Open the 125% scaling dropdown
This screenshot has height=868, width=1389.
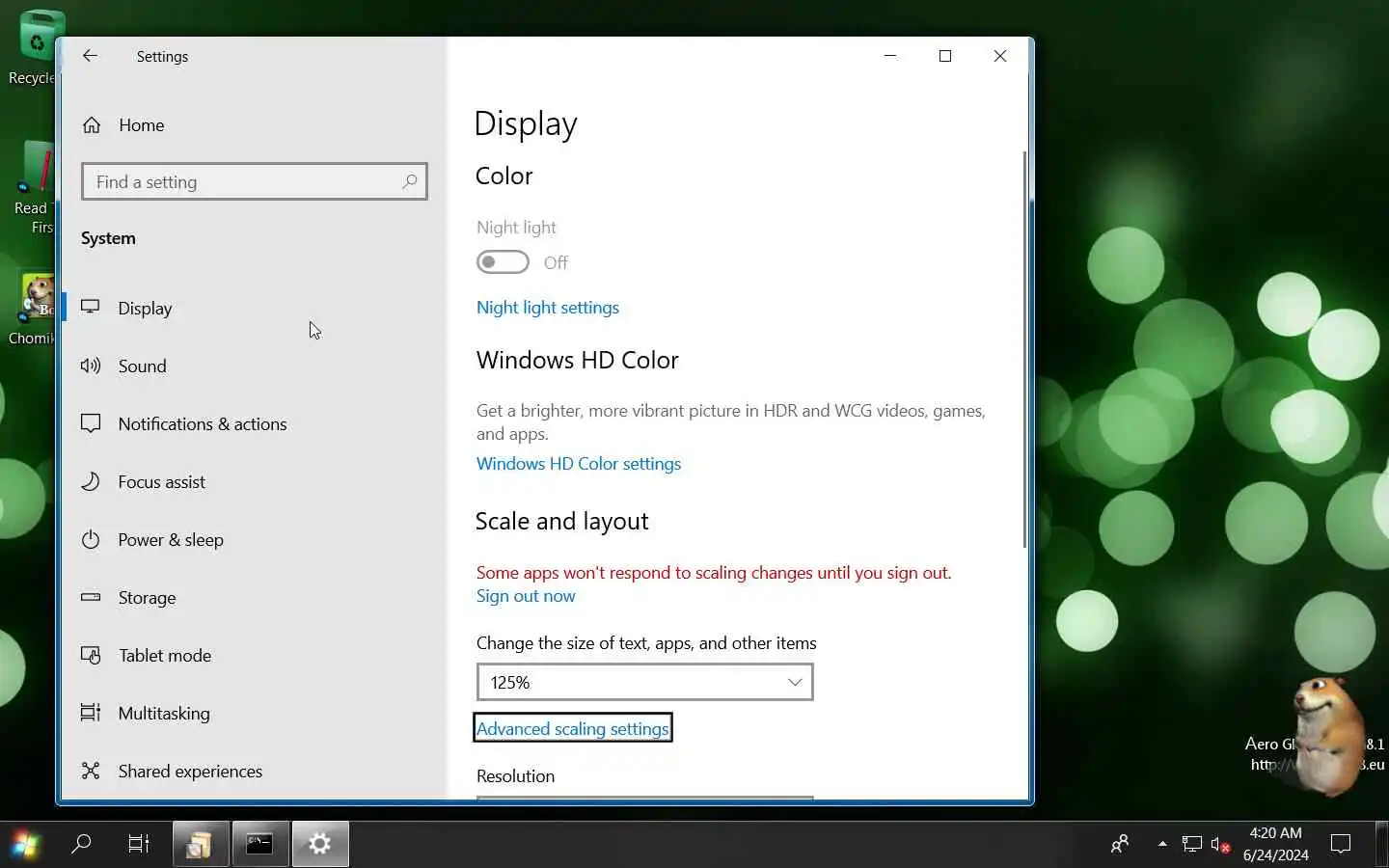(644, 682)
